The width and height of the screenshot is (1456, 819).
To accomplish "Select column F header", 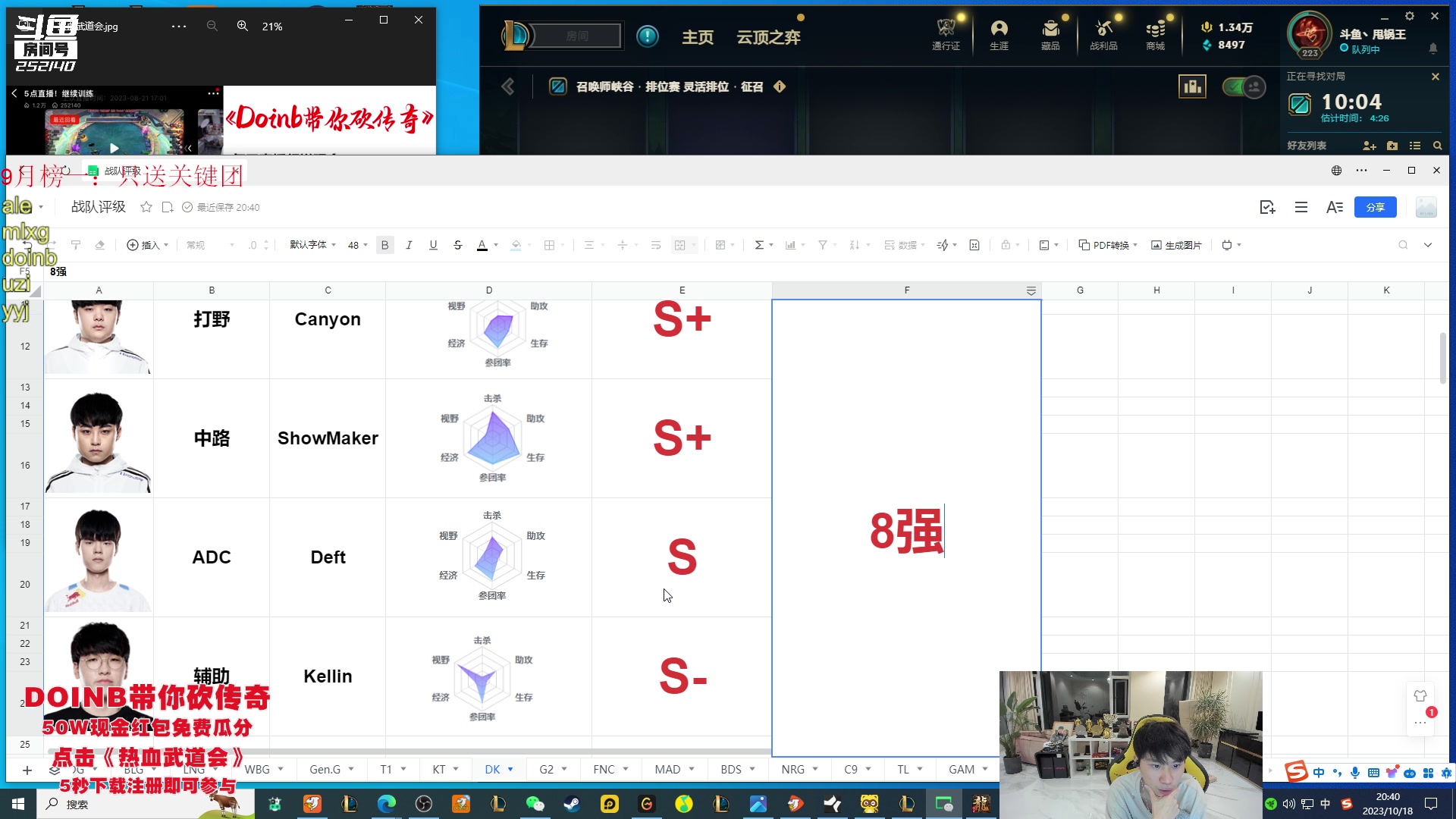I will (906, 290).
